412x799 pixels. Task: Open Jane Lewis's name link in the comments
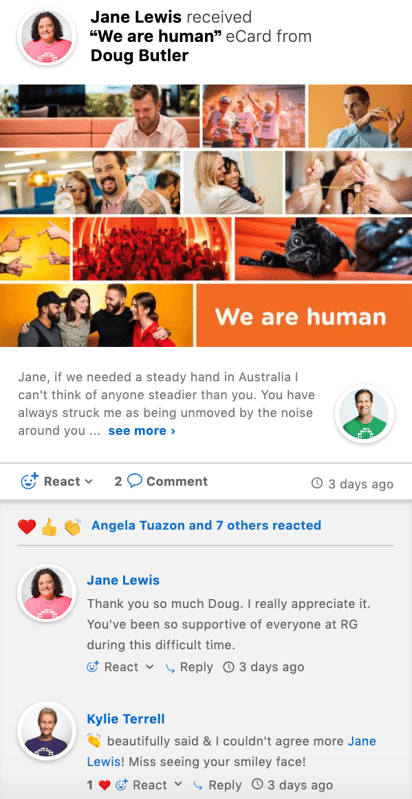tap(123, 580)
